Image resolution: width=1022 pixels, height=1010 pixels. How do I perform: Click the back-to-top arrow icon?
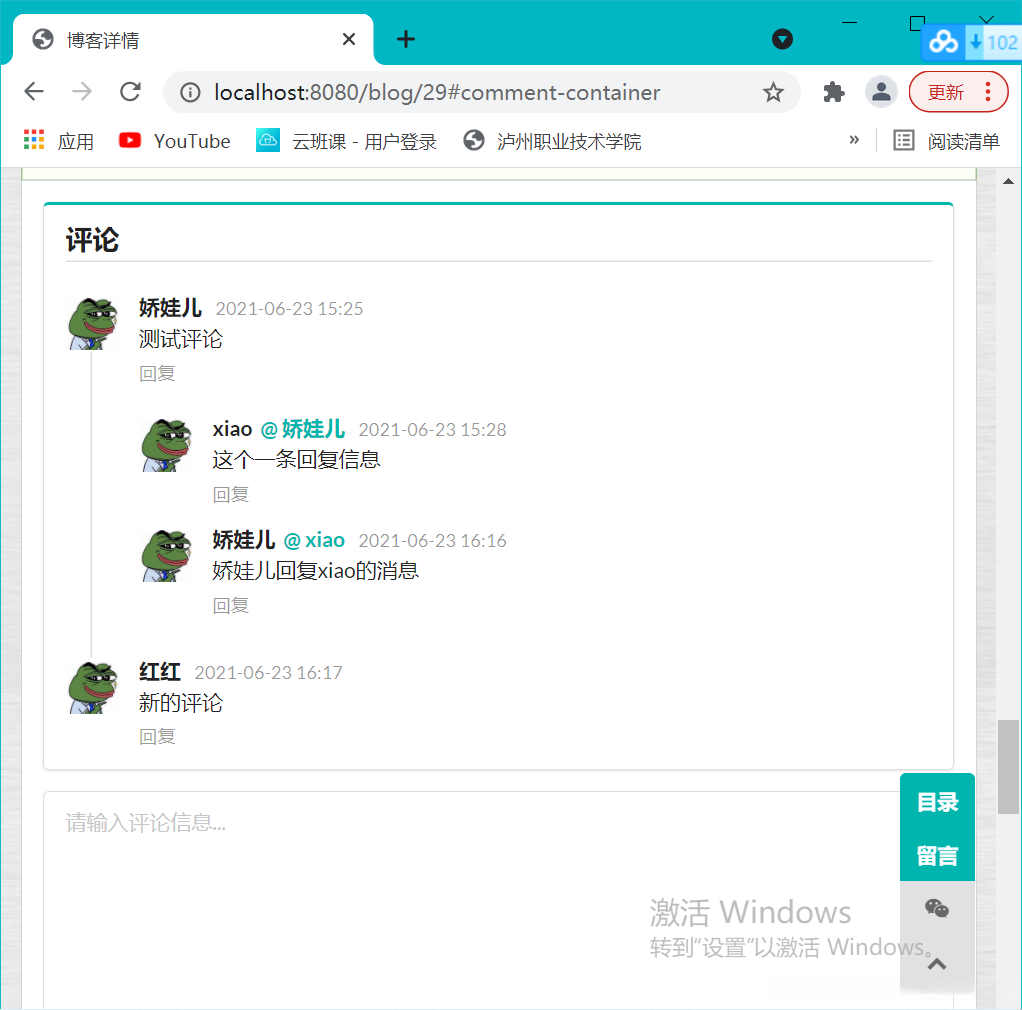(x=937, y=963)
